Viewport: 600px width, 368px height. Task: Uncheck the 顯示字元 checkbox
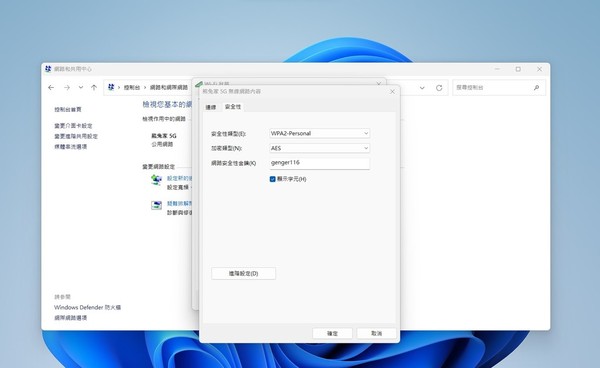tap(272, 179)
